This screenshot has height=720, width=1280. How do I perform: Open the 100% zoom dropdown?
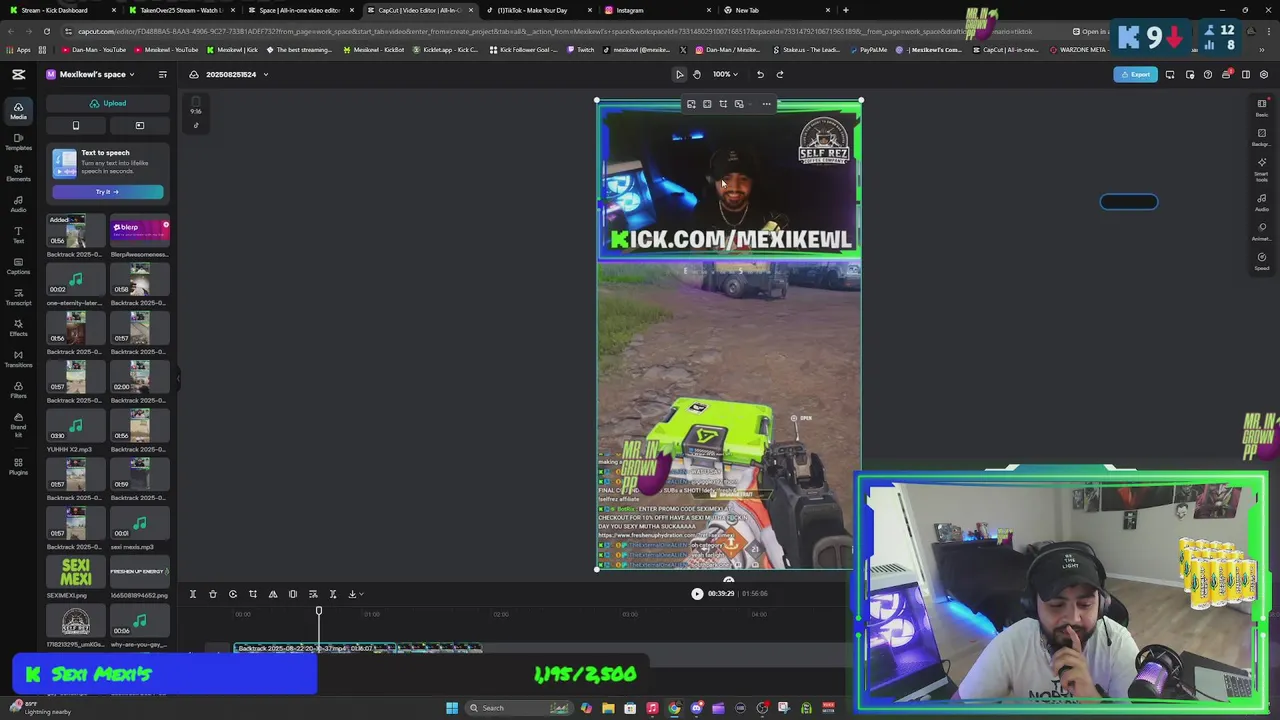[725, 74]
